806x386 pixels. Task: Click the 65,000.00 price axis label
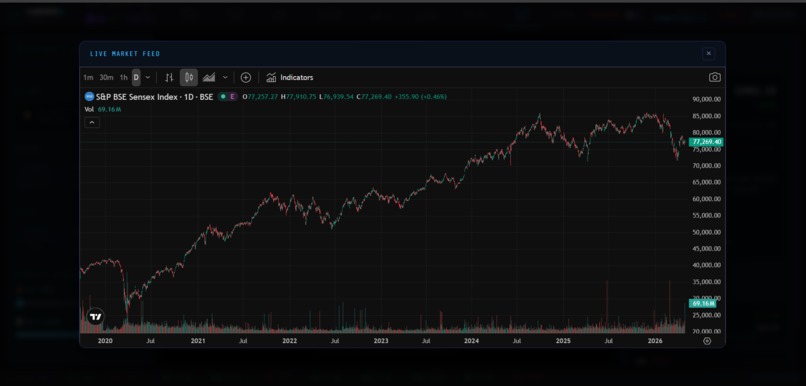click(x=707, y=182)
